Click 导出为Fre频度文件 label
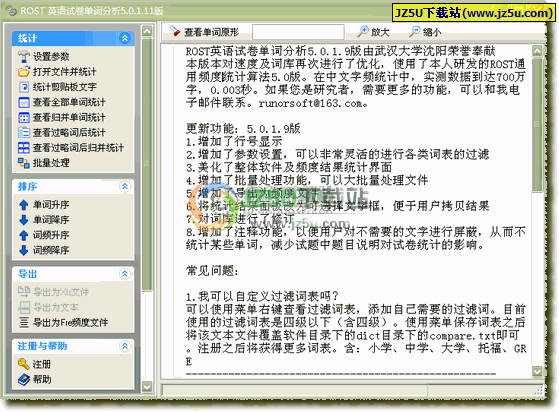This screenshot has width=559, height=412. pos(70,323)
